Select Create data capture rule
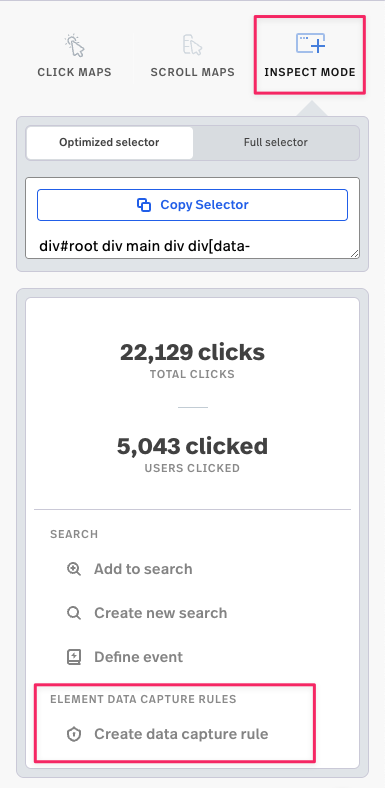 [x=168, y=734]
